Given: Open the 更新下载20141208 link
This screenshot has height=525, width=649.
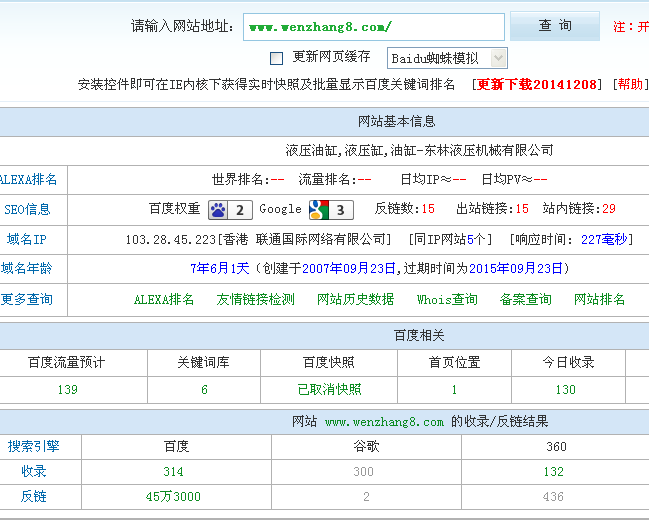Looking at the screenshot, I should tap(538, 85).
